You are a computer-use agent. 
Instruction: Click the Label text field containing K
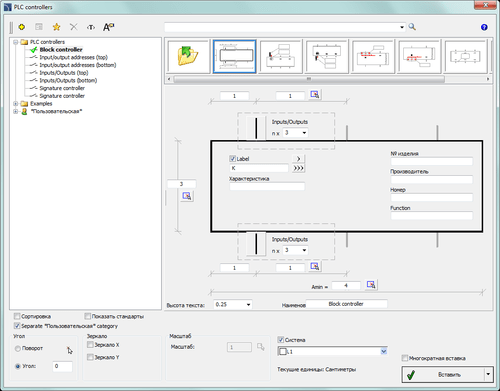tap(259, 168)
